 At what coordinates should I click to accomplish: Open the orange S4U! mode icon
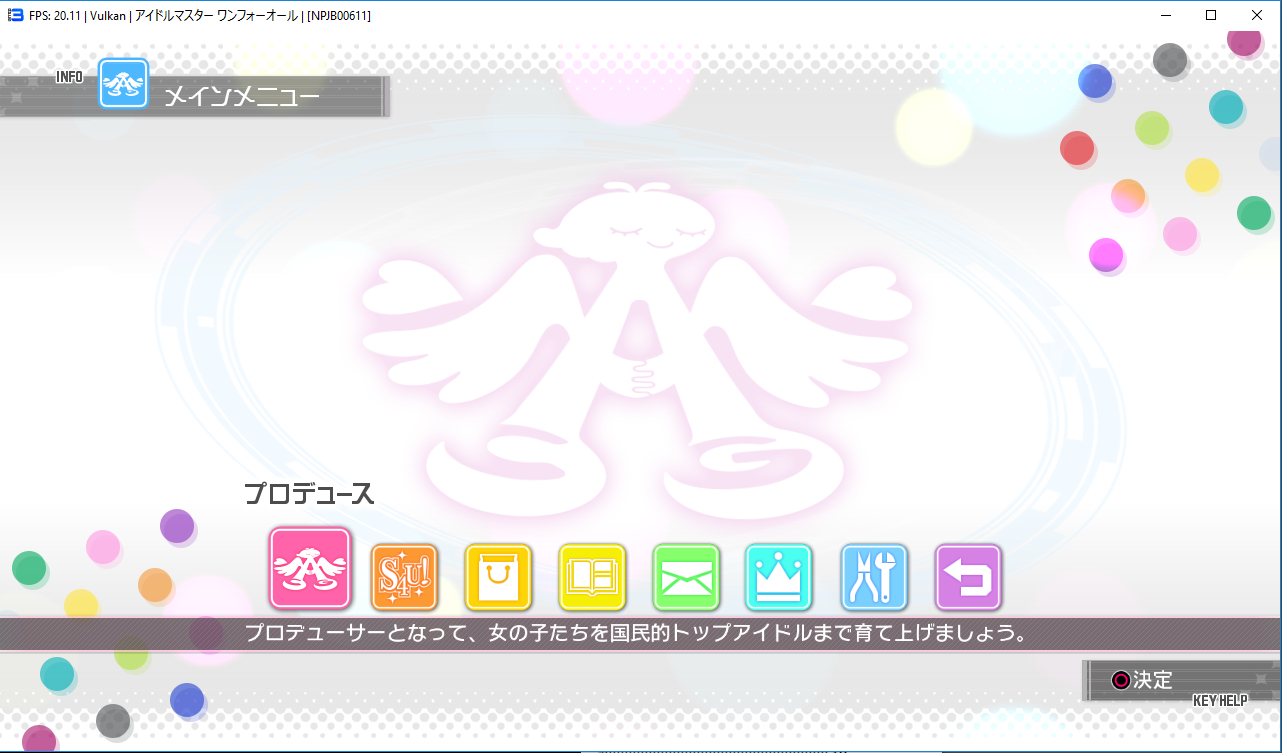pos(404,577)
